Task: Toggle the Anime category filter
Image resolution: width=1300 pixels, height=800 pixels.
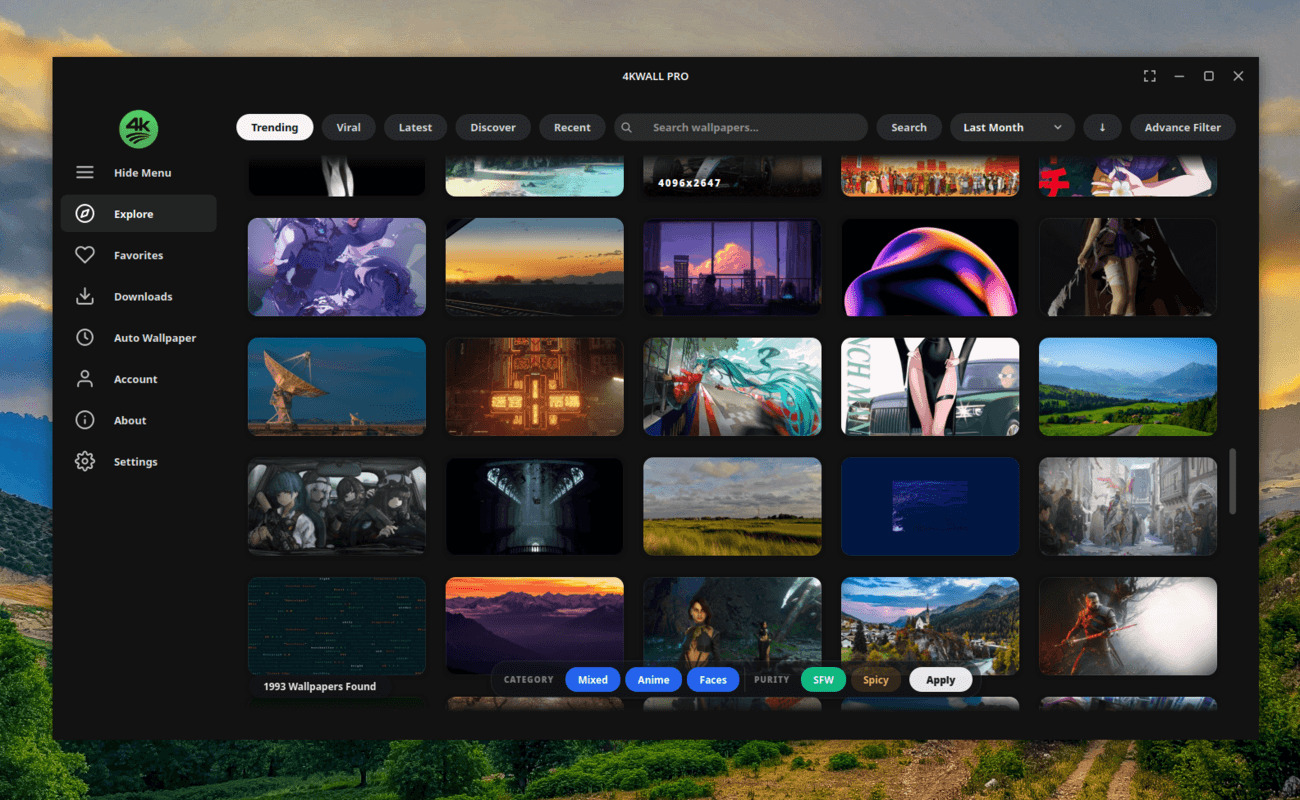Action: tap(654, 680)
